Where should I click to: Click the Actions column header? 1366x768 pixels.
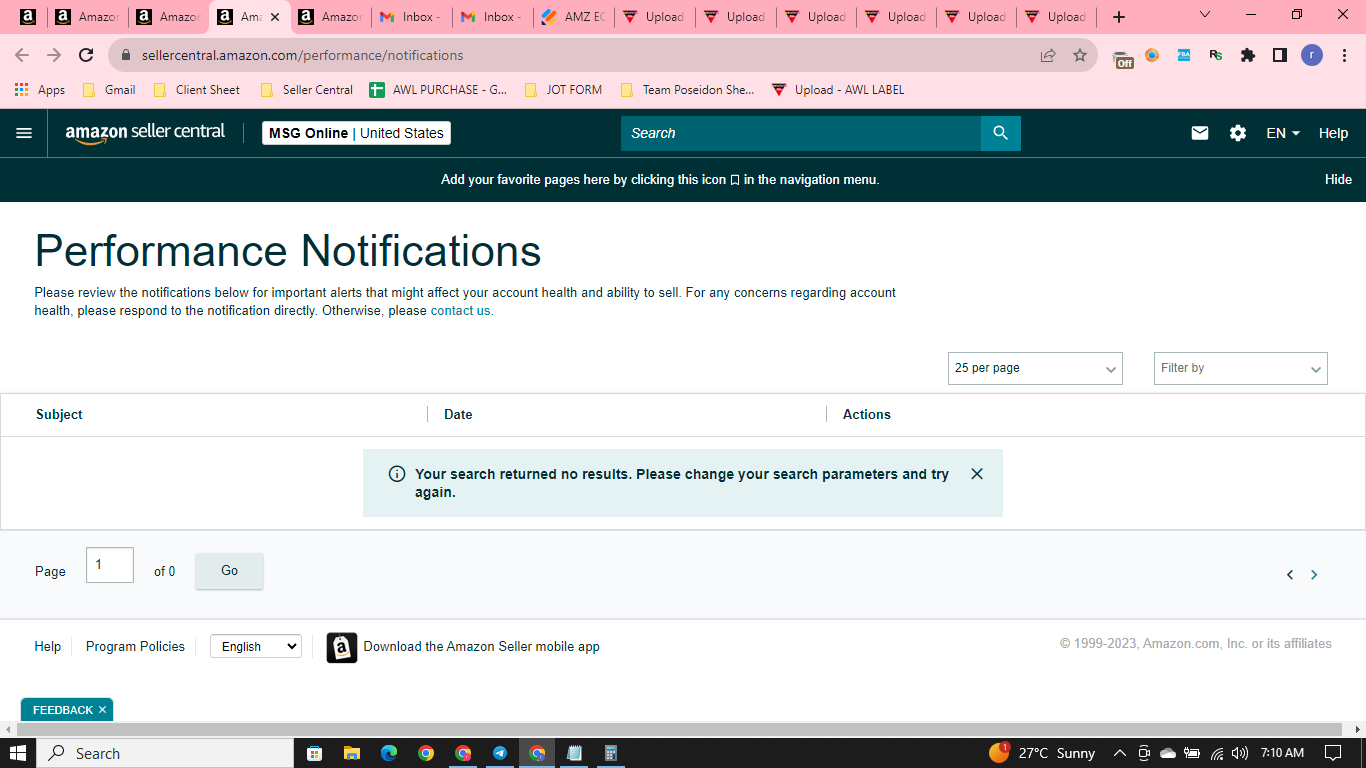(867, 414)
